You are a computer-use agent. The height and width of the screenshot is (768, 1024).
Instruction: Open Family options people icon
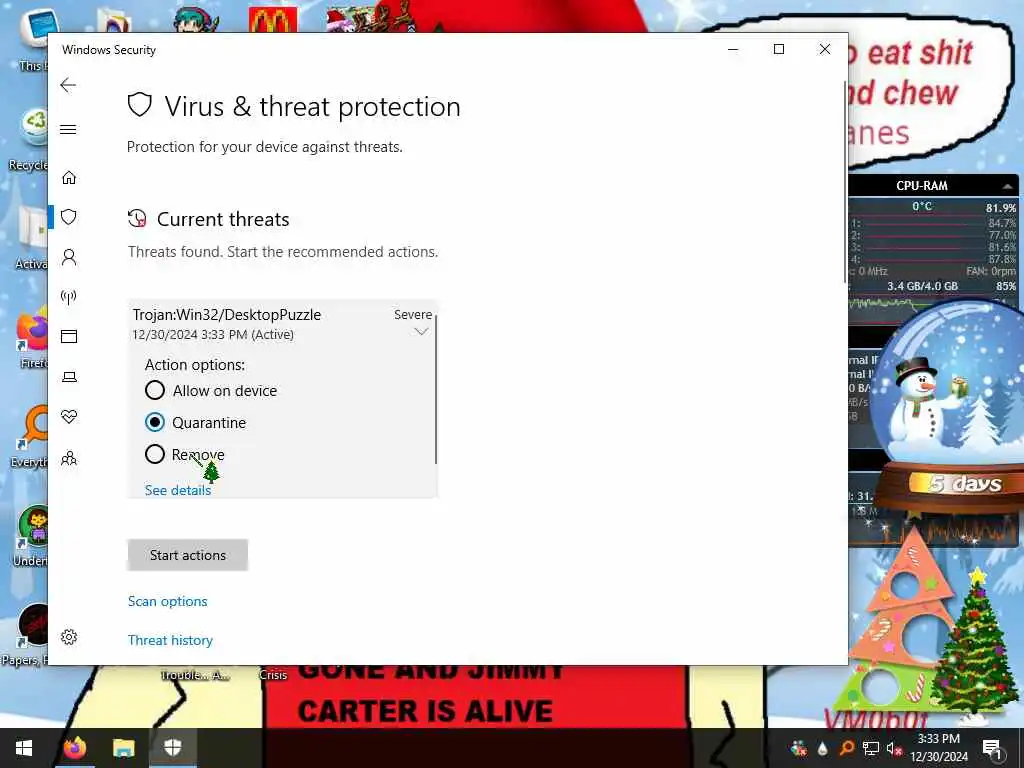[69, 458]
